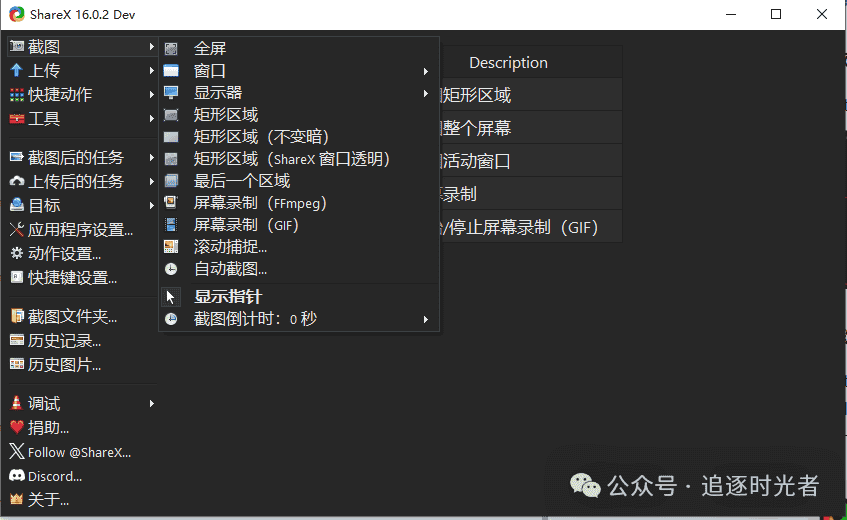
Task: Click the 上传后的任务 cloud icon
Action: 17,181
